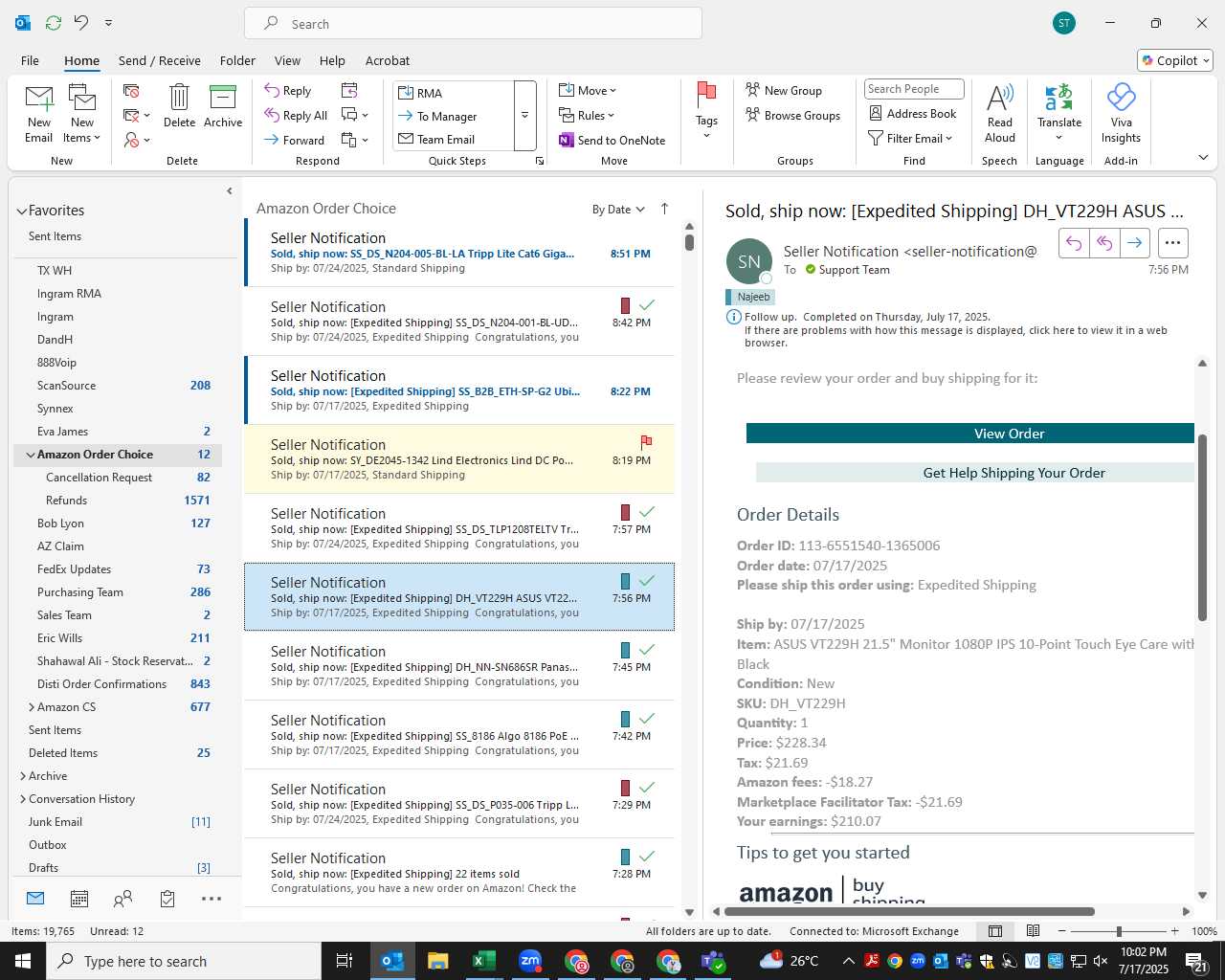Screen dimensions: 1225x980
Task: Open the Calendar view icon
Action: pos(79,899)
